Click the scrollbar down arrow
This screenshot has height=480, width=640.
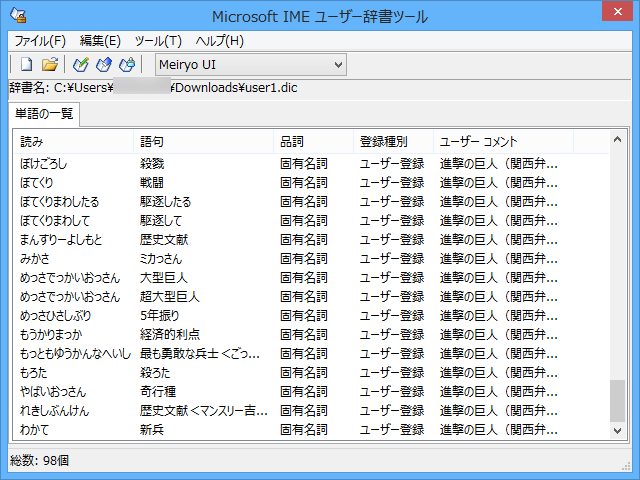[x=617, y=430]
